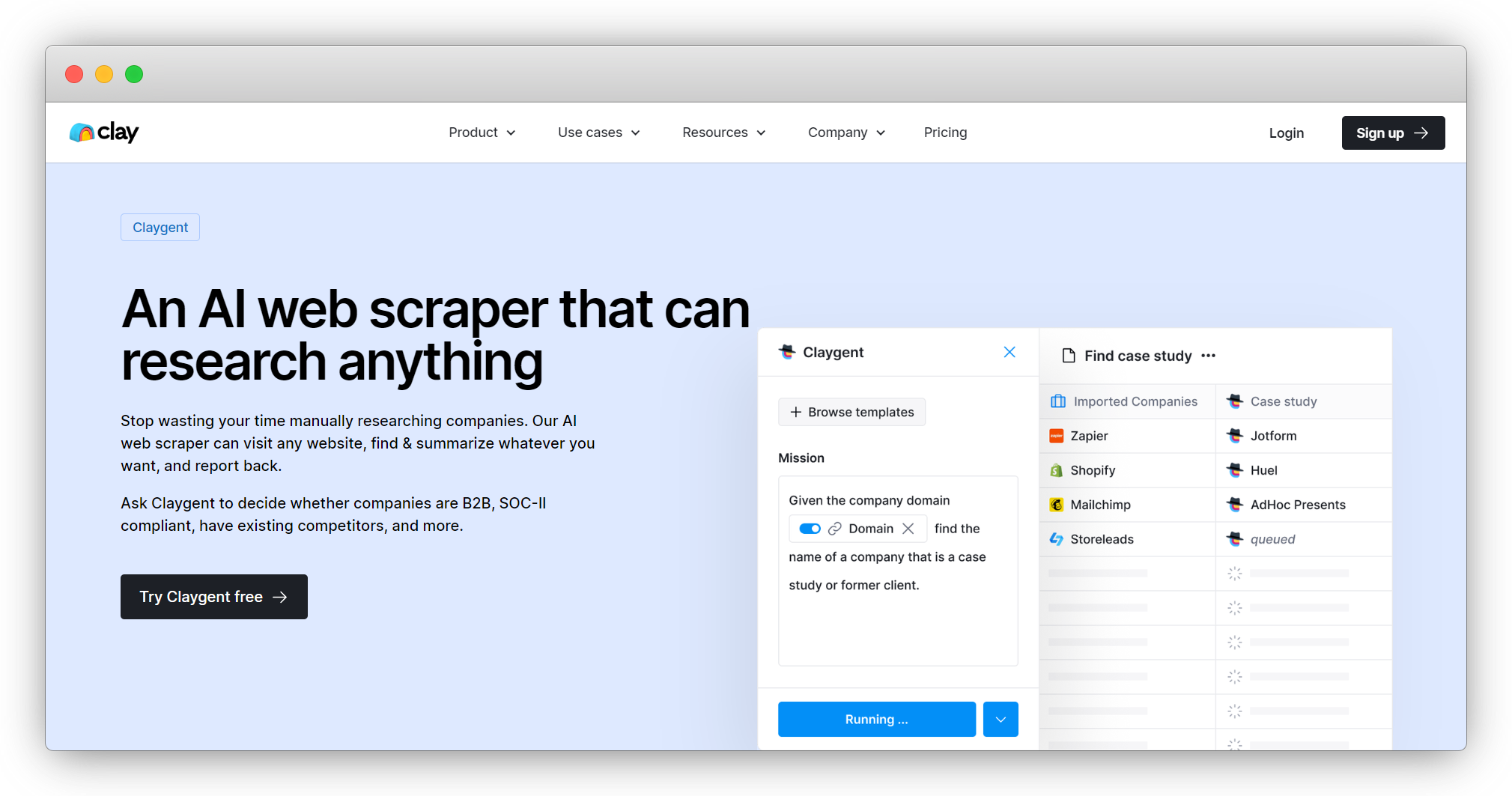Click the Case study column header
The height and width of the screenshot is (796, 1512).
point(1304,401)
